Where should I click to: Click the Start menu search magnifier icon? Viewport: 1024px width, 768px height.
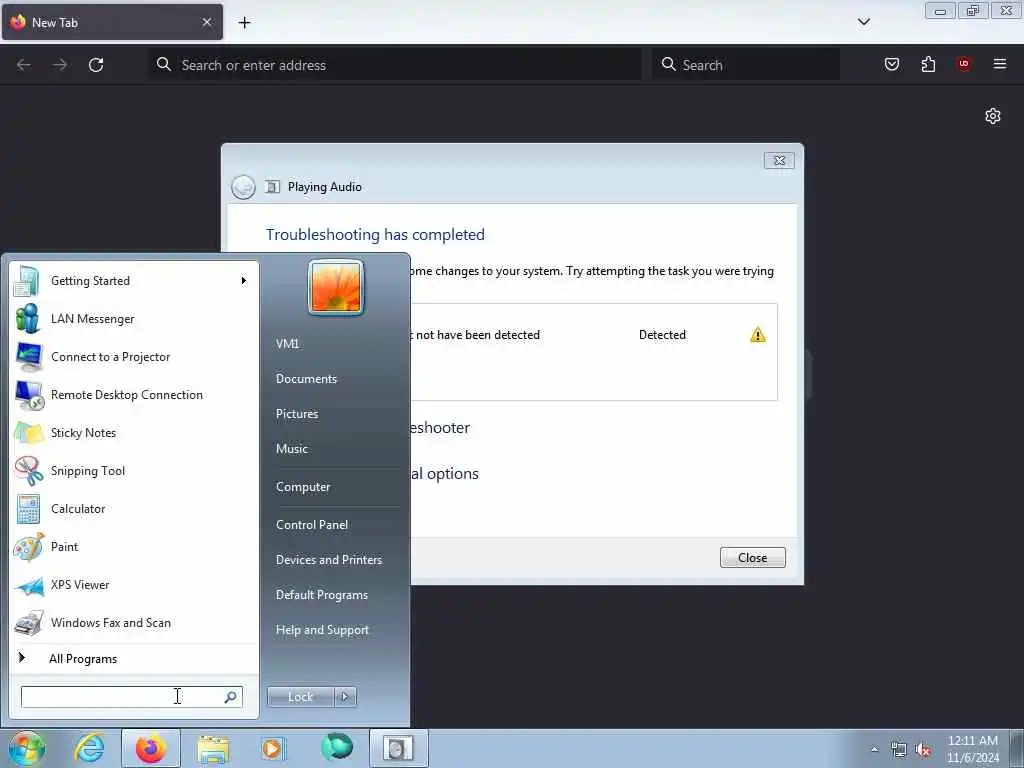231,697
